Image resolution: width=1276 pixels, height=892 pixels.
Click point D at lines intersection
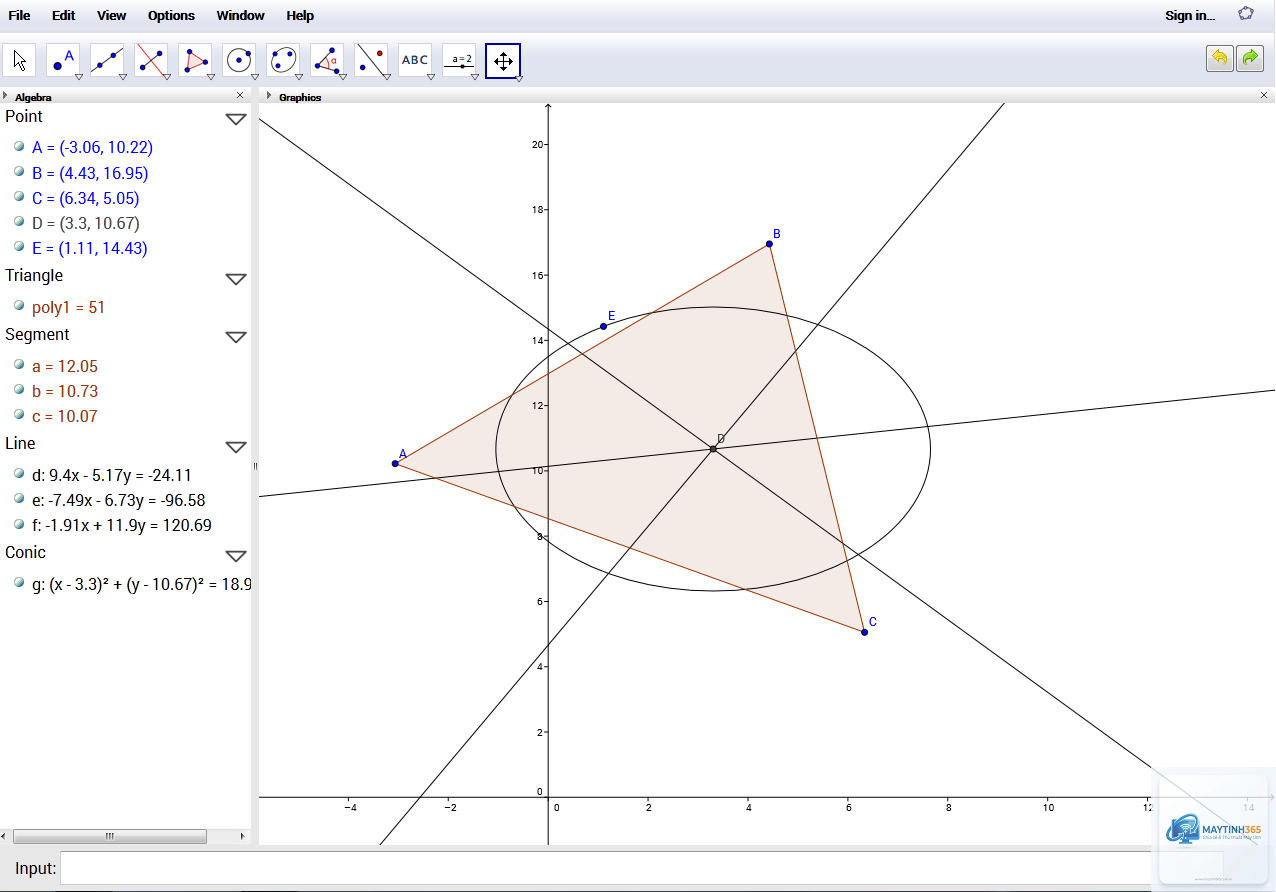click(x=713, y=449)
